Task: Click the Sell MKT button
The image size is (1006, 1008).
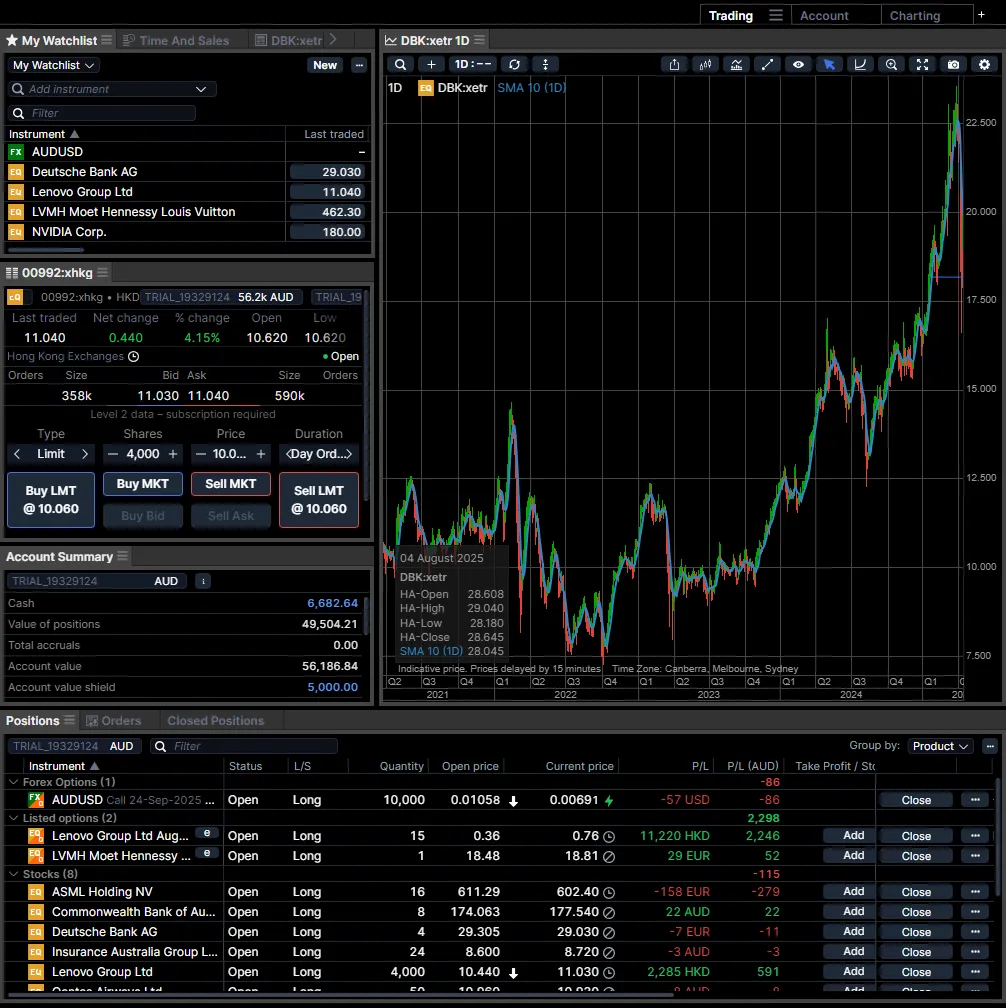Action: 231,484
